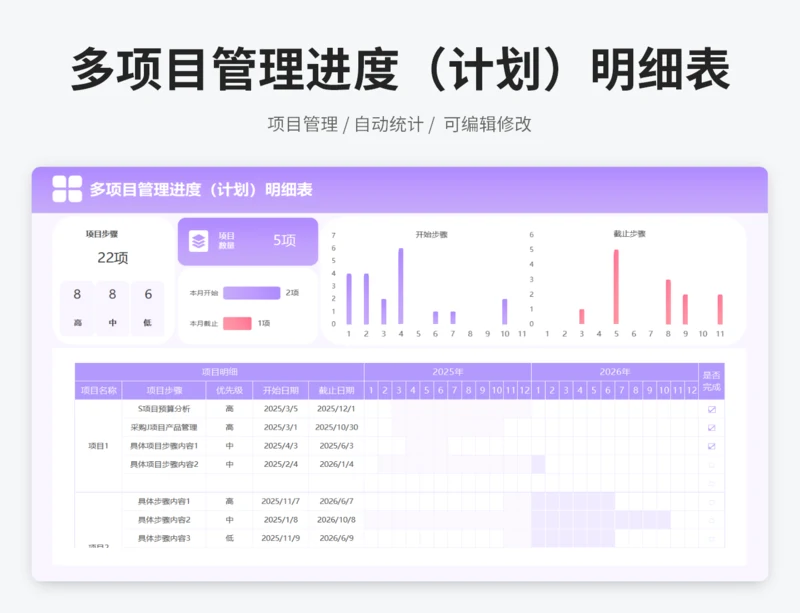Select the 2026年 timeline header
The height and width of the screenshot is (613, 800).
(x=615, y=372)
